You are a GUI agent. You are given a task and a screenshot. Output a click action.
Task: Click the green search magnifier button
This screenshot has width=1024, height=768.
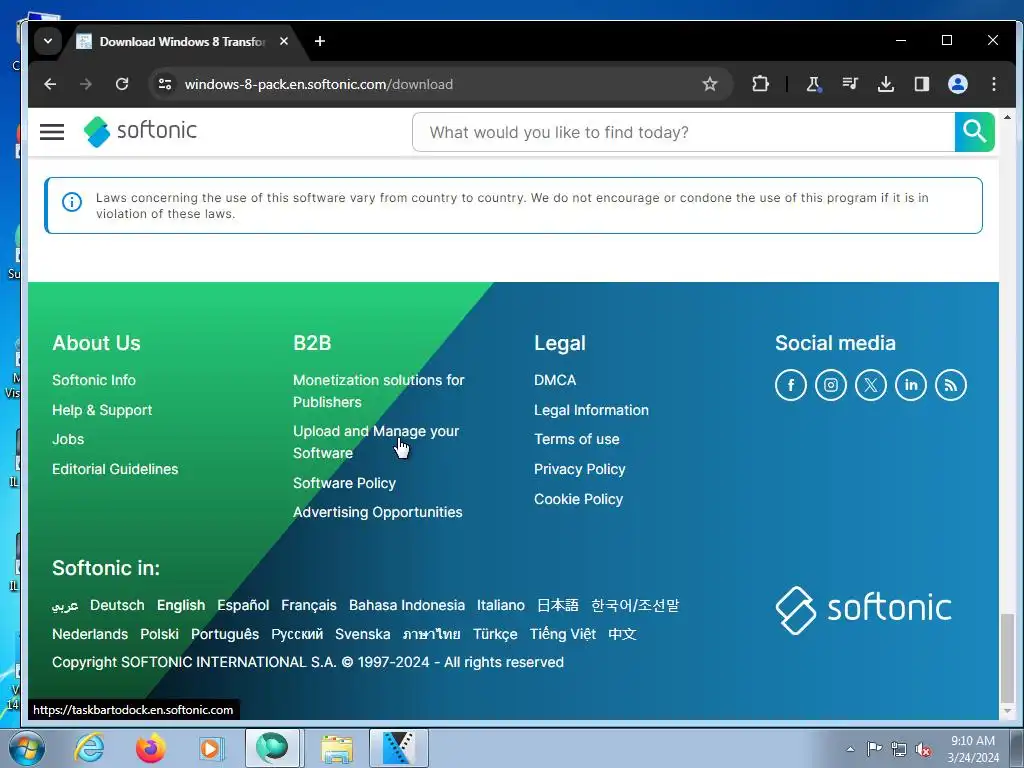tap(974, 132)
